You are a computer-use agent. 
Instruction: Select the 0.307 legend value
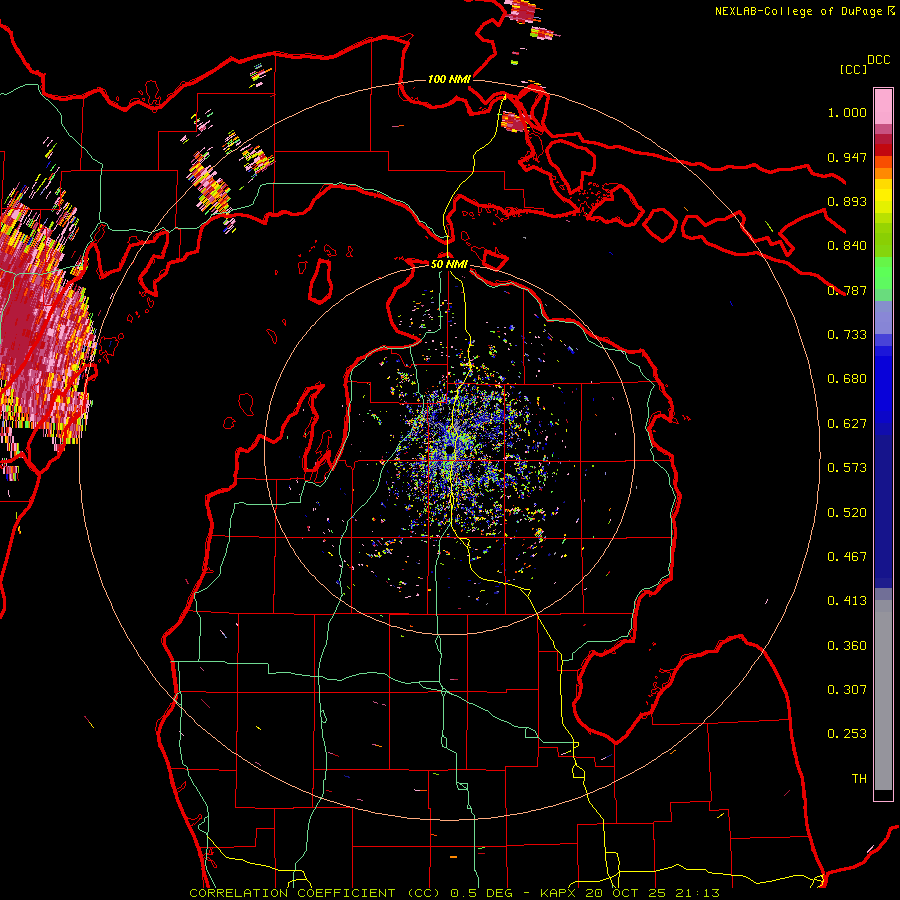[x=847, y=690]
